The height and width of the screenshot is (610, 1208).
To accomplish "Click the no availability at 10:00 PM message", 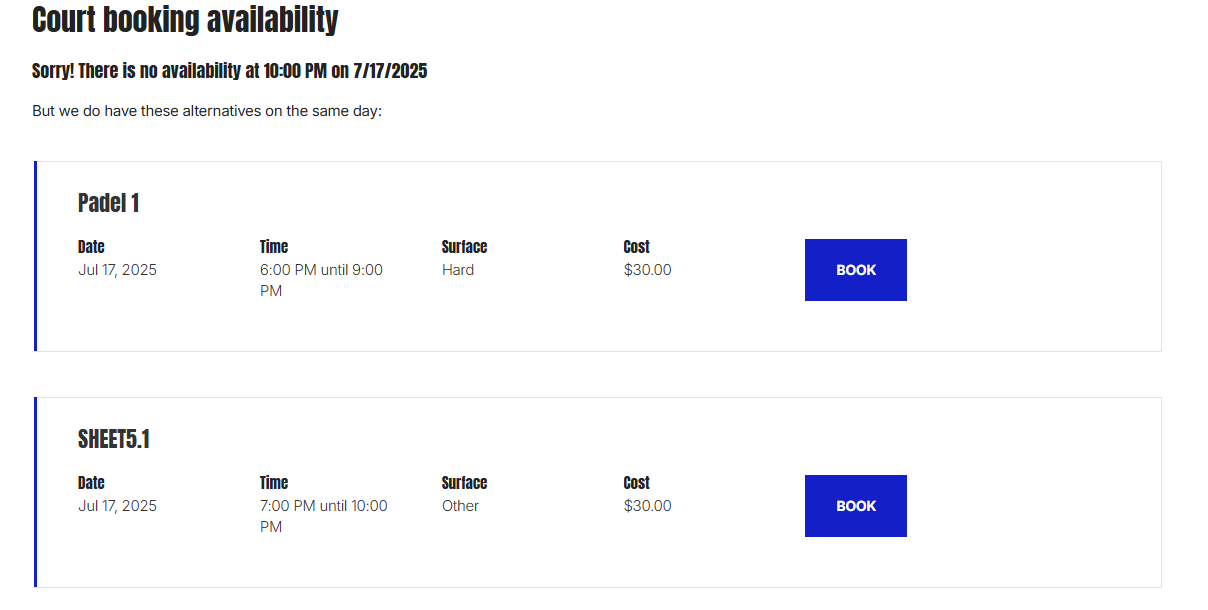I will pos(230,71).
